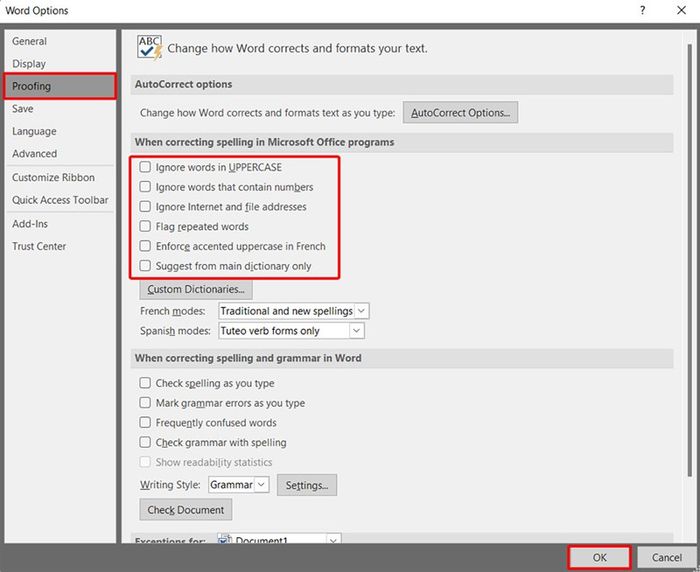Open the Help question mark button
Screen dimensions: 700x572
(x=642, y=10)
